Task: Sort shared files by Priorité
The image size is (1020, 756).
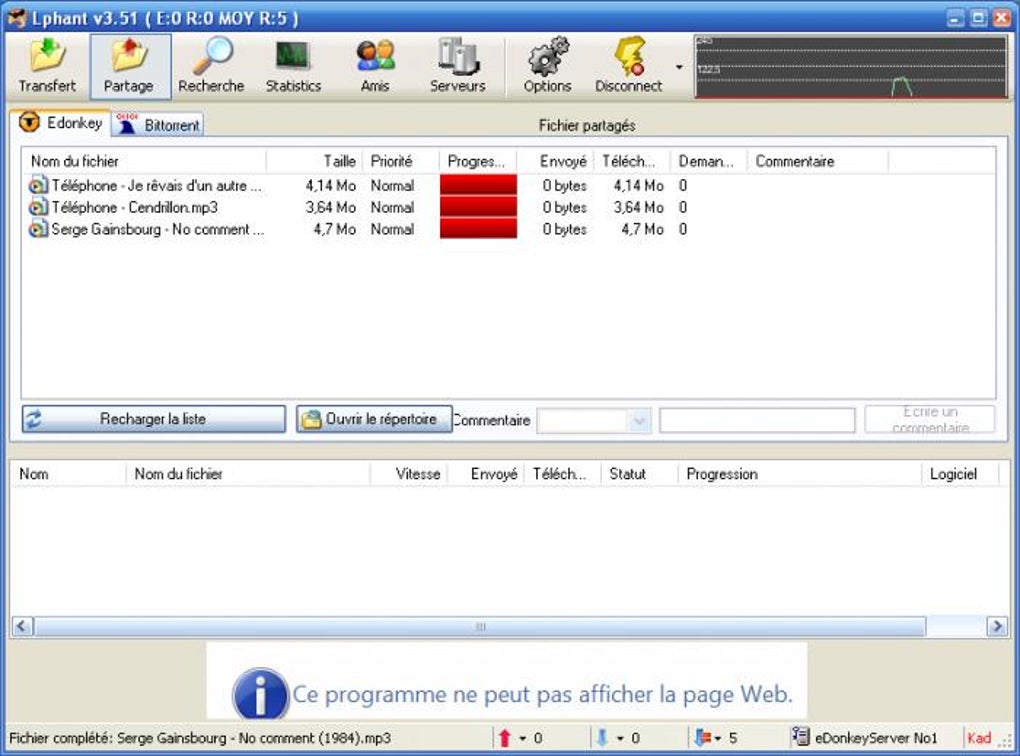Action: coord(401,161)
